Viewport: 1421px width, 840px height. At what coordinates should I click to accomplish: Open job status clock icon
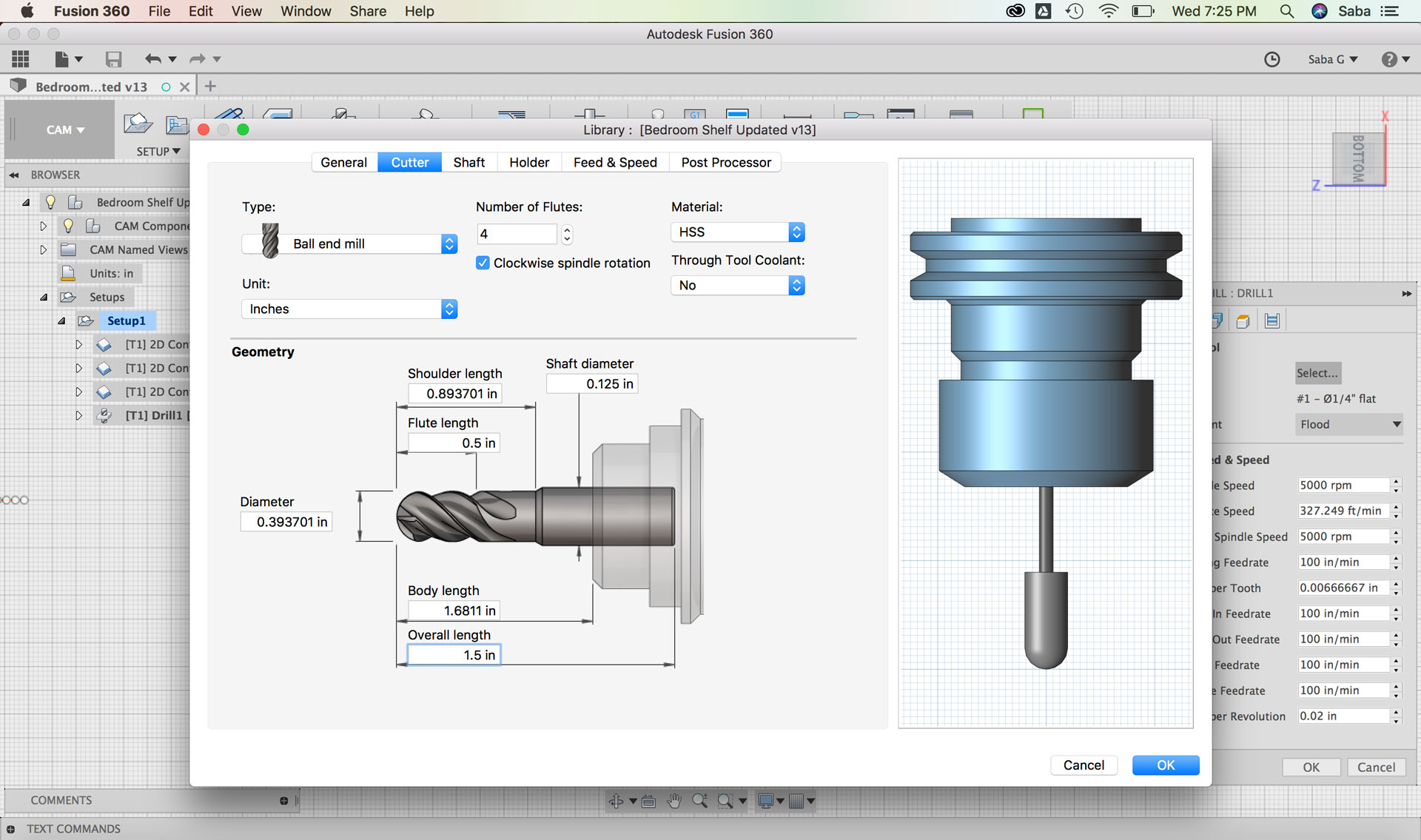click(1271, 59)
